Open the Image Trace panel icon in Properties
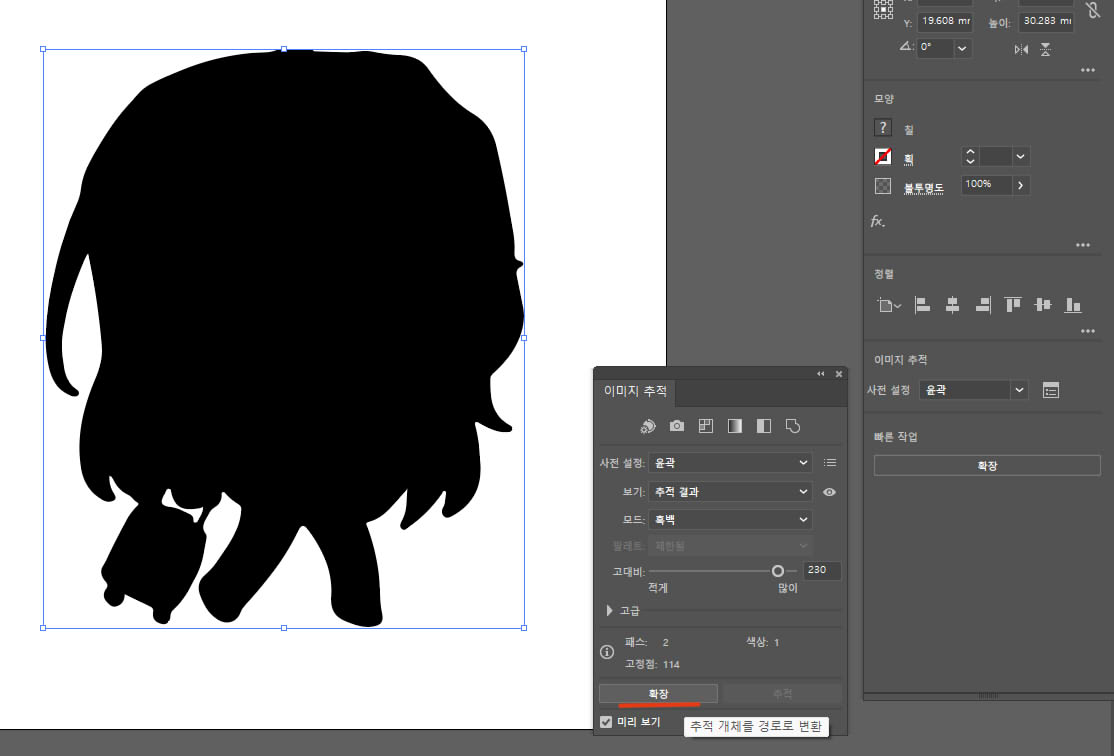This screenshot has width=1114, height=756. [1051, 390]
